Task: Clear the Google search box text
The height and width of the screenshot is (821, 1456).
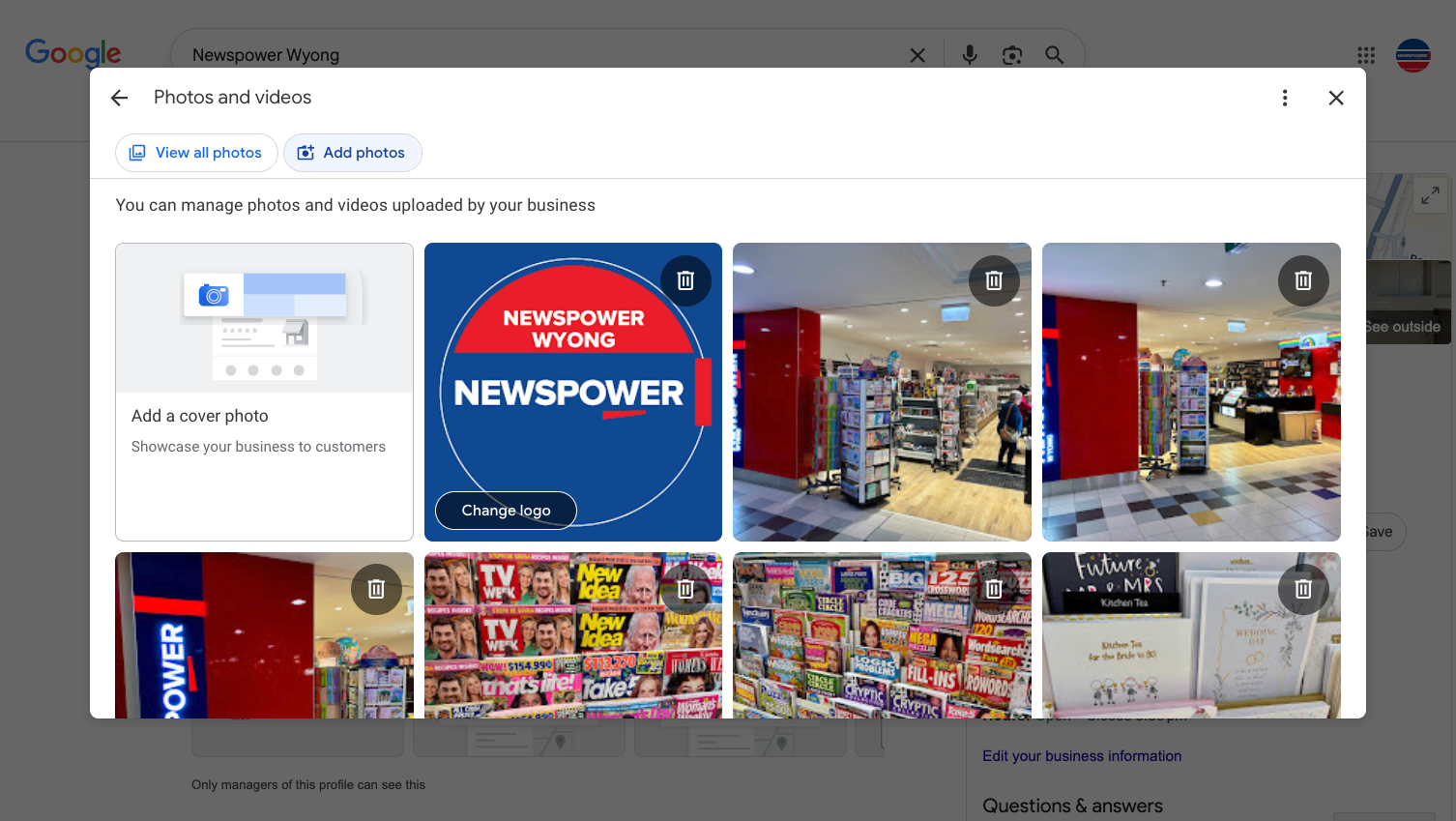Action: click(x=917, y=55)
